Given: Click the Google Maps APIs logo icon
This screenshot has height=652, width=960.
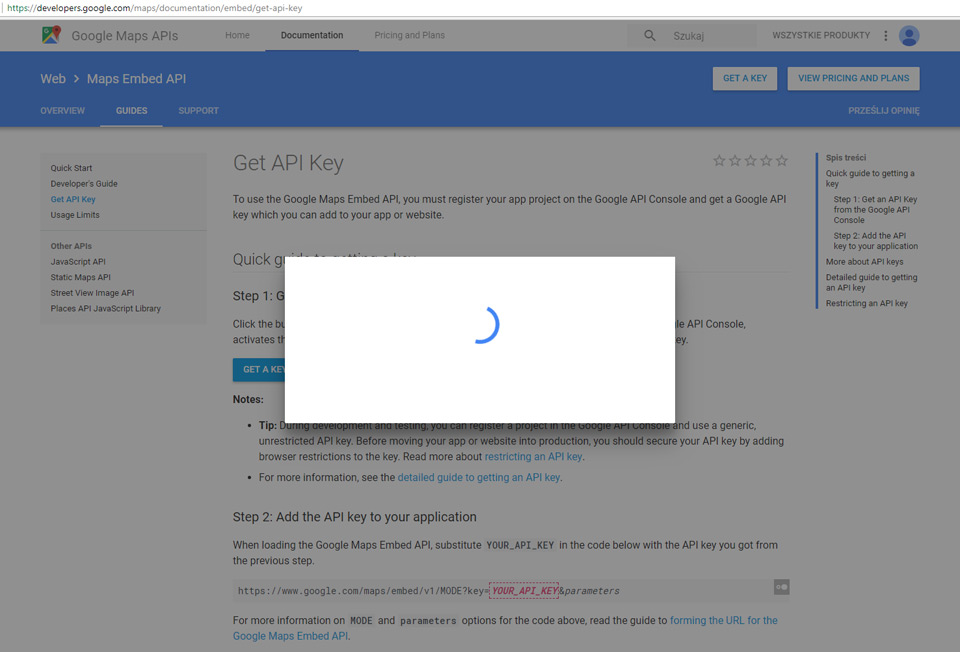Looking at the screenshot, I should (x=51, y=35).
